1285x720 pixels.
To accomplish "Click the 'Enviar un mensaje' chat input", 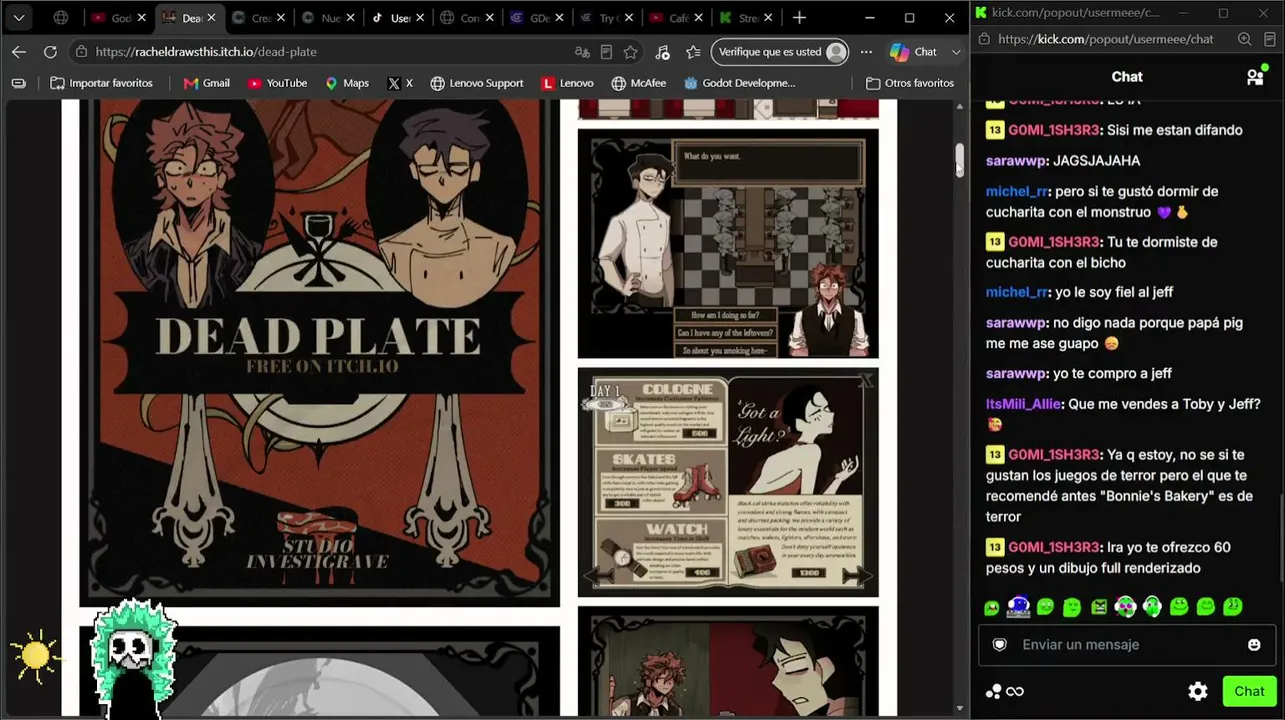I will pos(1127,645).
